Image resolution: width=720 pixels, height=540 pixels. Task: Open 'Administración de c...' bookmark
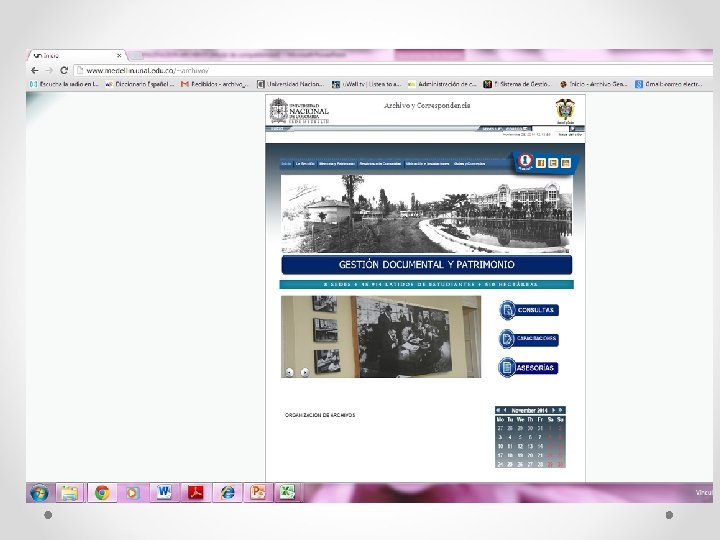(x=442, y=84)
